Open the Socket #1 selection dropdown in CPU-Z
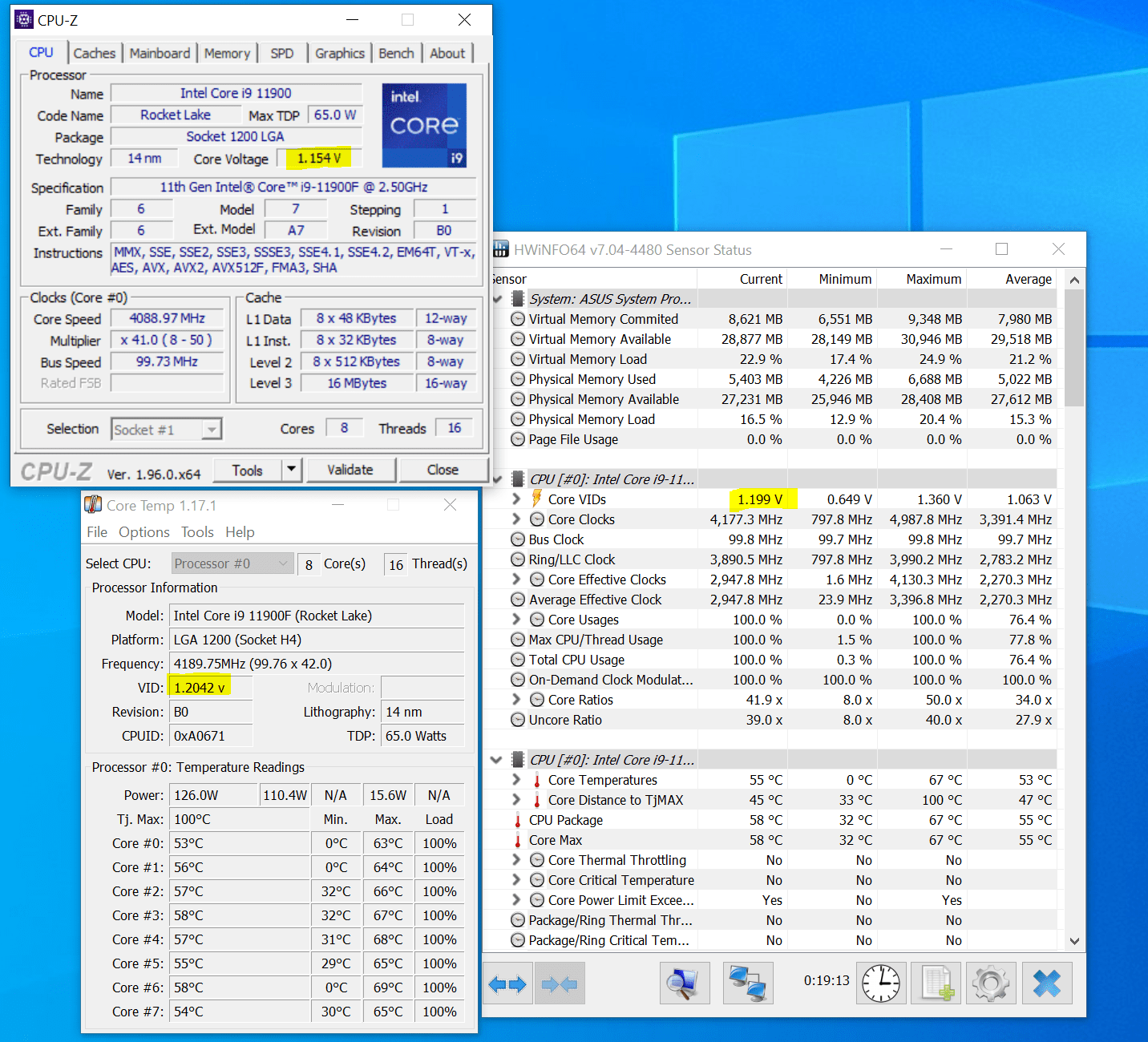1148x1042 pixels. (x=211, y=430)
